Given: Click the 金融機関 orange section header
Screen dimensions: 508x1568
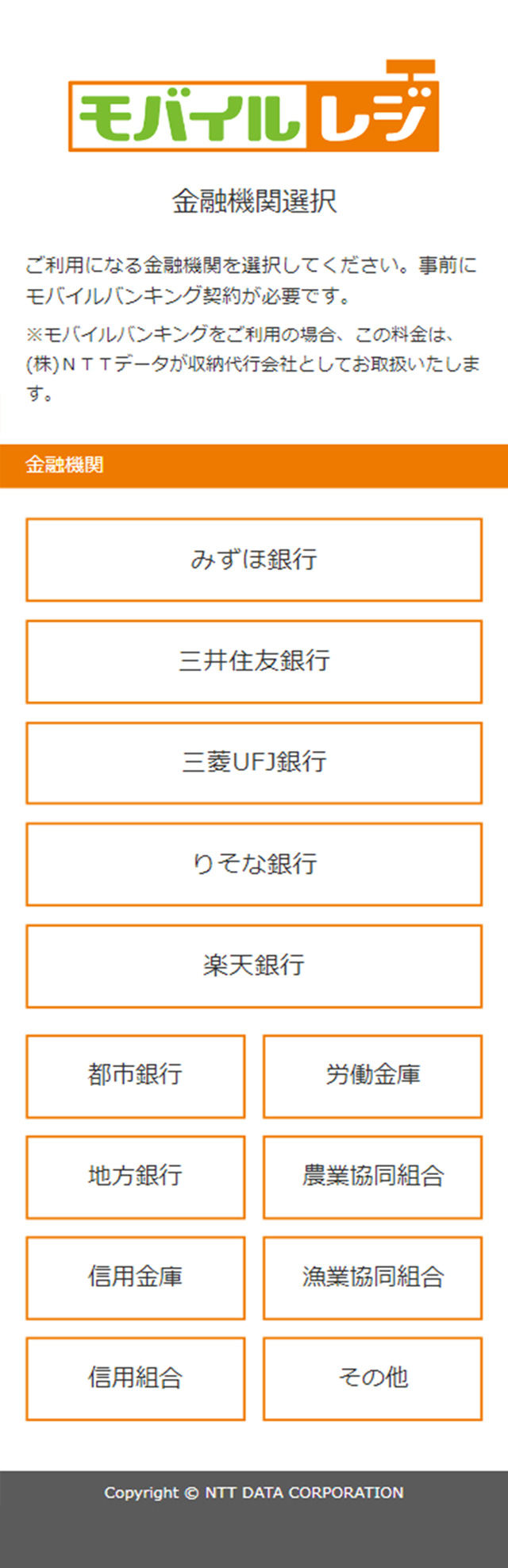Looking at the screenshot, I should click(254, 466).
